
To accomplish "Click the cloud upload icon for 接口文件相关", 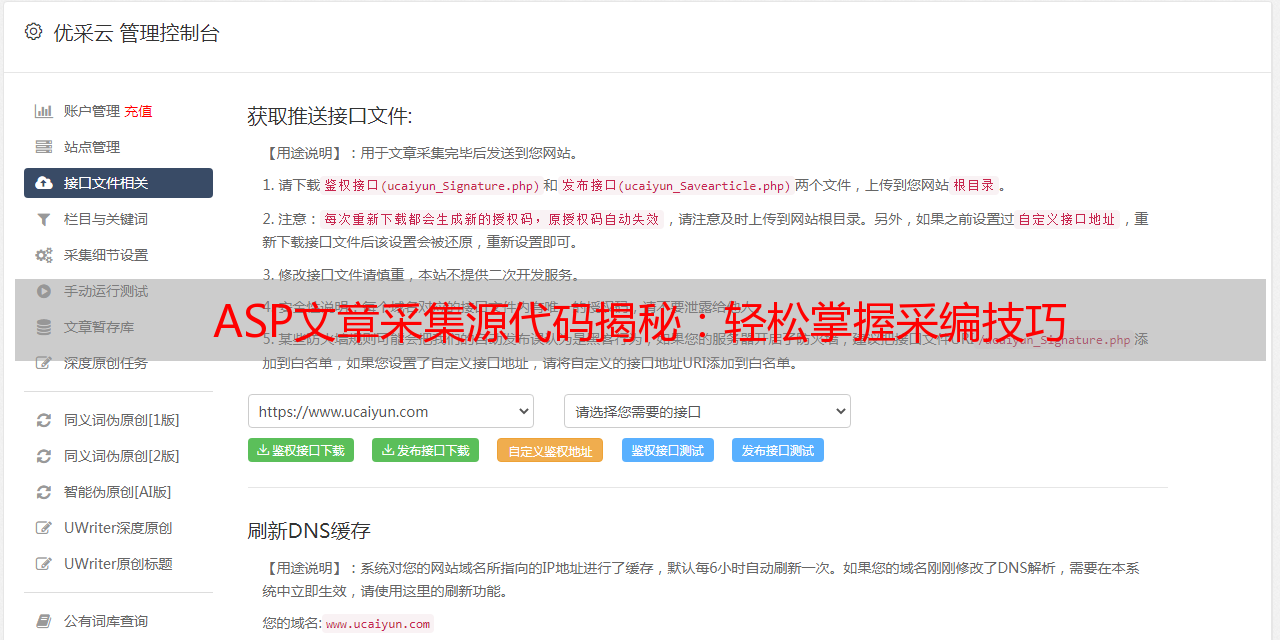I will click(x=44, y=183).
